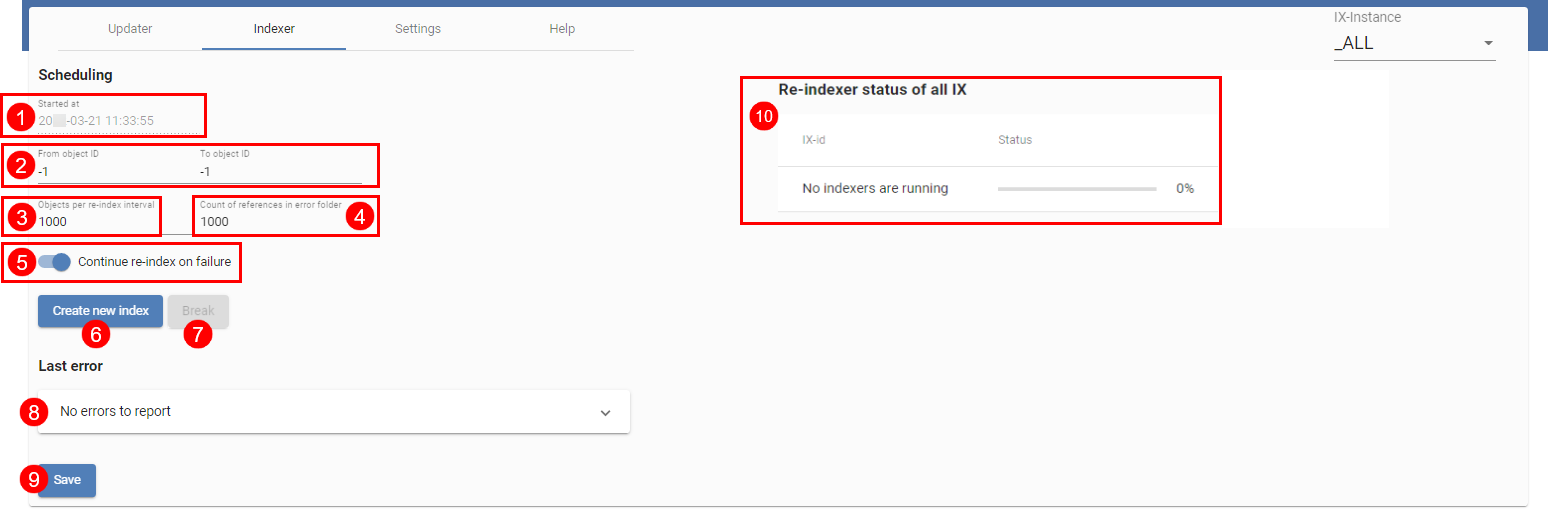1548x519 pixels.
Task: Click the Scheduling section heading
Action: [75, 75]
